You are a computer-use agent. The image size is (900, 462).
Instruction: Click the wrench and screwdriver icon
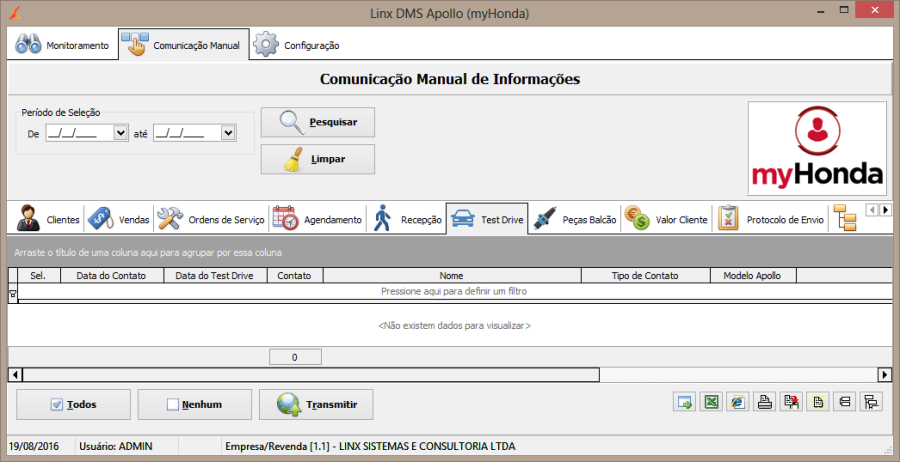coord(170,218)
